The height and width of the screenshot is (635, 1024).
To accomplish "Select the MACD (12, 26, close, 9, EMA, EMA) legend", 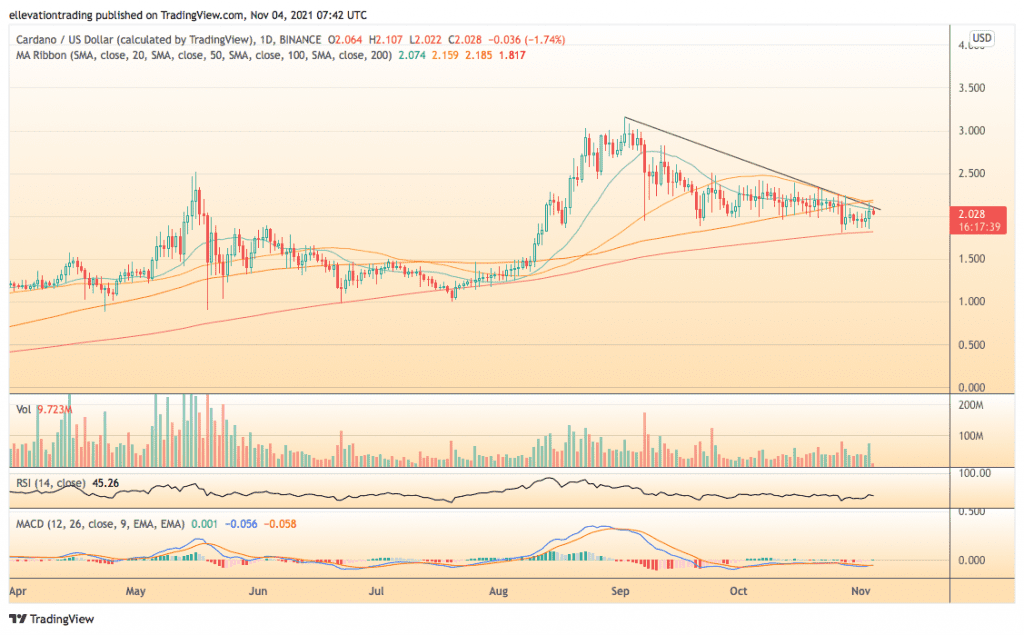I will coord(100,524).
